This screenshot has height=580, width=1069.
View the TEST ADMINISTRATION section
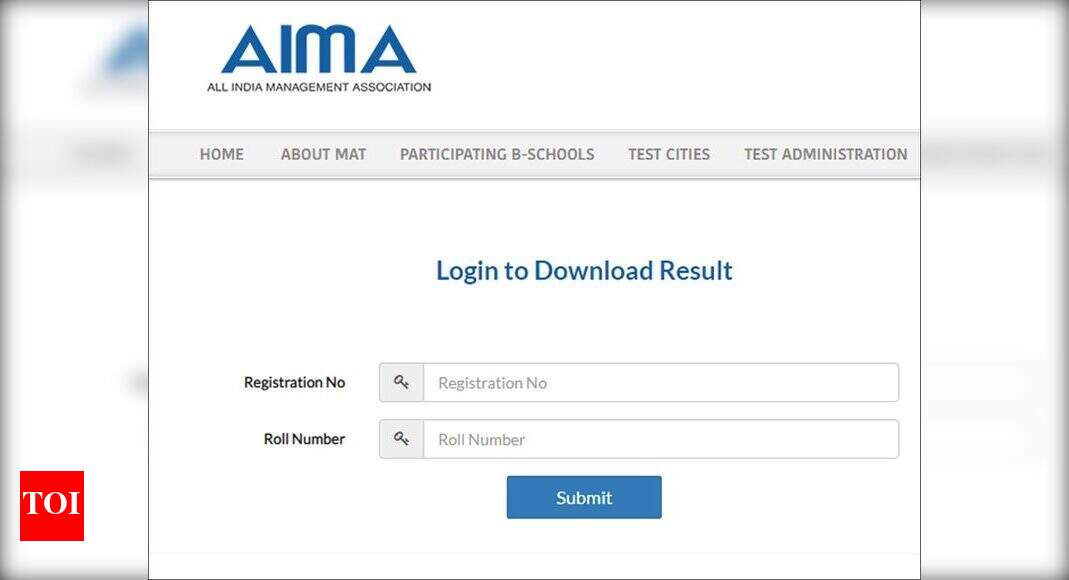coord(824,154)
